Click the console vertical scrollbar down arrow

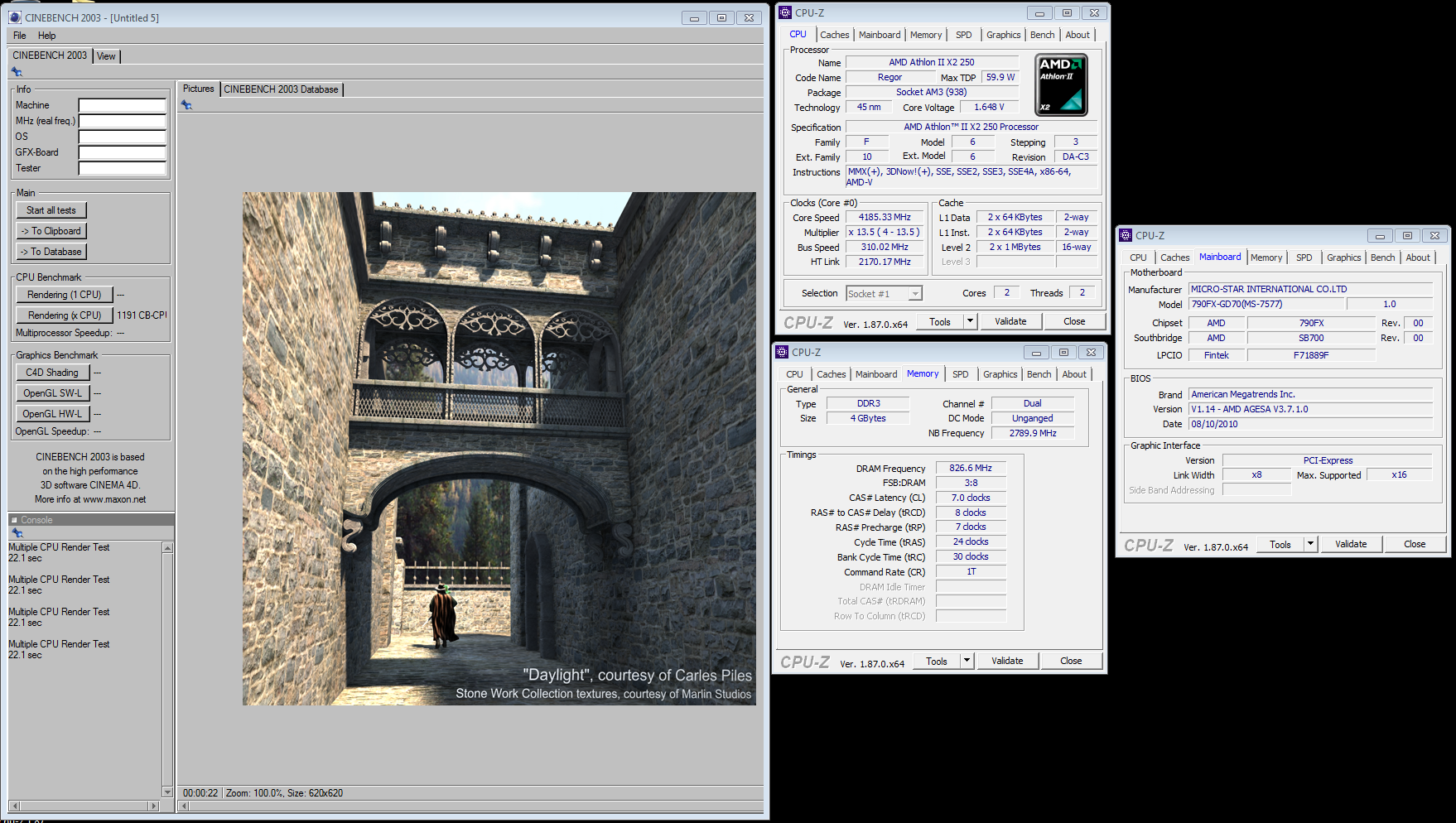(167, 792)
